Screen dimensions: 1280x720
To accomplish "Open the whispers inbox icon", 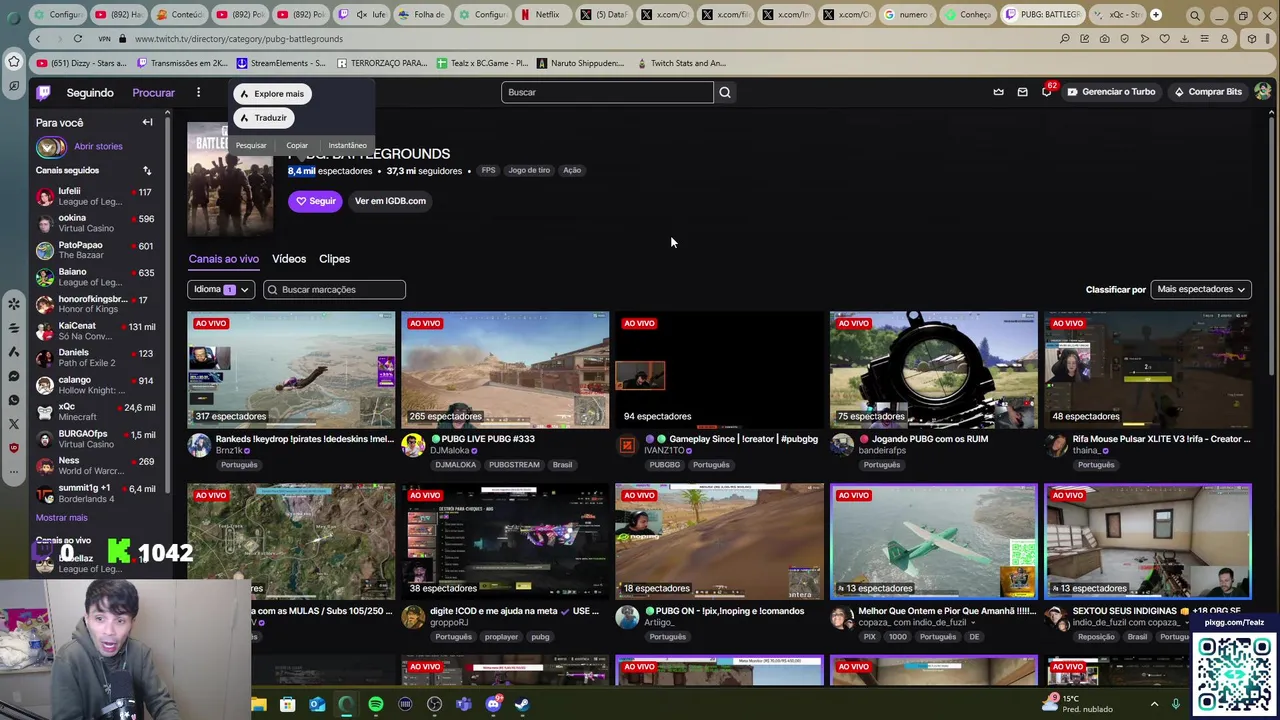I will [x=1022, y=92].
